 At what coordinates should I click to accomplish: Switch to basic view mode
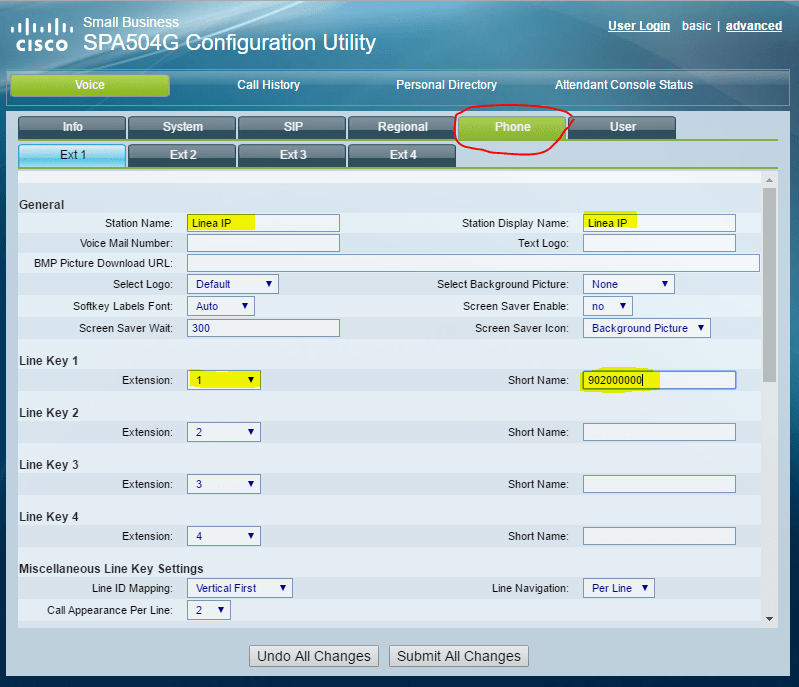(x=696, y=26)
